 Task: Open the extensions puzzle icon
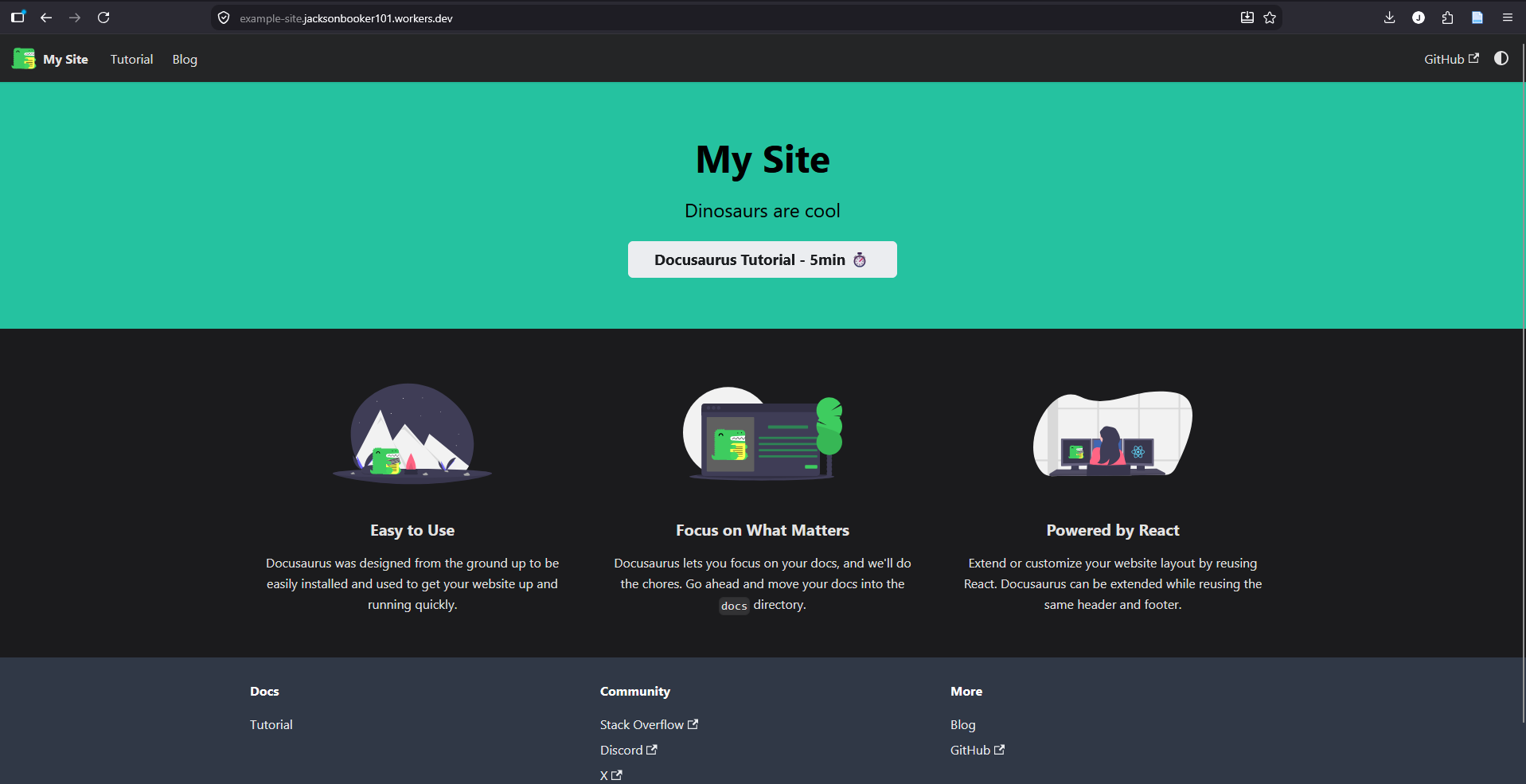coord(1447,18)
